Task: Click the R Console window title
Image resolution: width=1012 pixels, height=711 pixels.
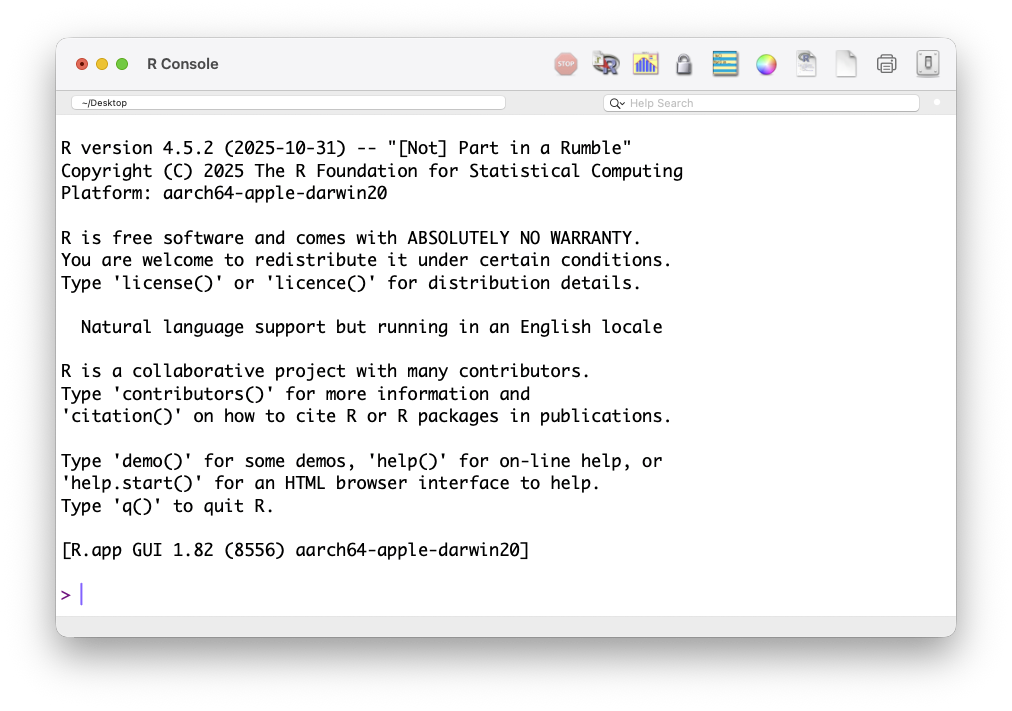Action: click(182, 64)
